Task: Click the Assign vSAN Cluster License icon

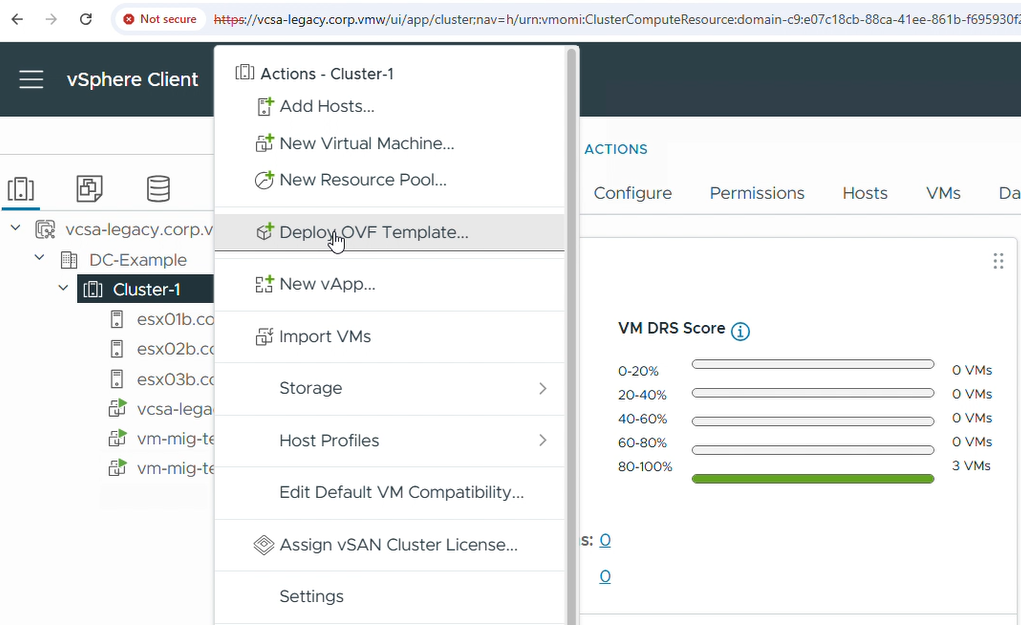Action: pyautogui.click(x=264, y=544)
